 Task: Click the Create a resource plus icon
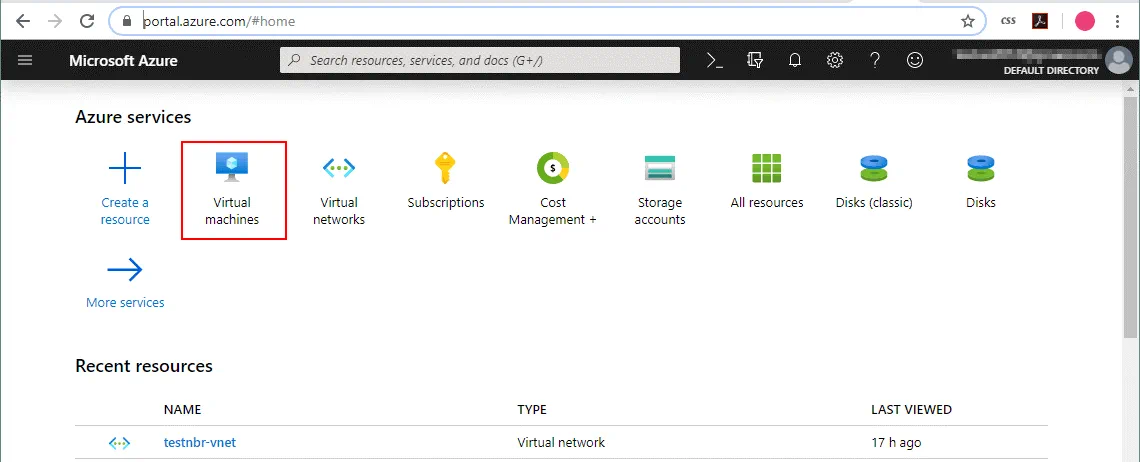pyautogui.click(x=125, y=169)
